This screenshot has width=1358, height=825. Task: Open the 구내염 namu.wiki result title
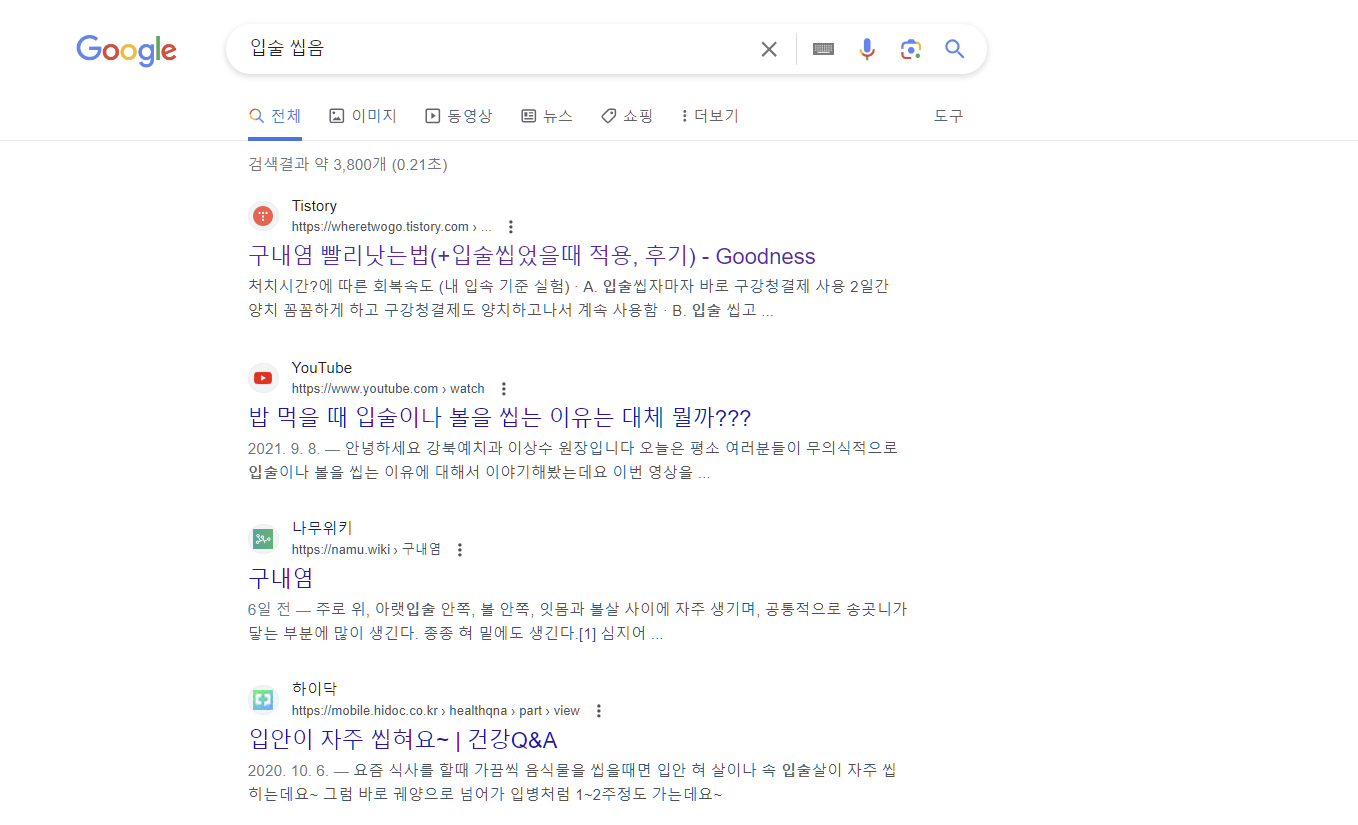281,578
